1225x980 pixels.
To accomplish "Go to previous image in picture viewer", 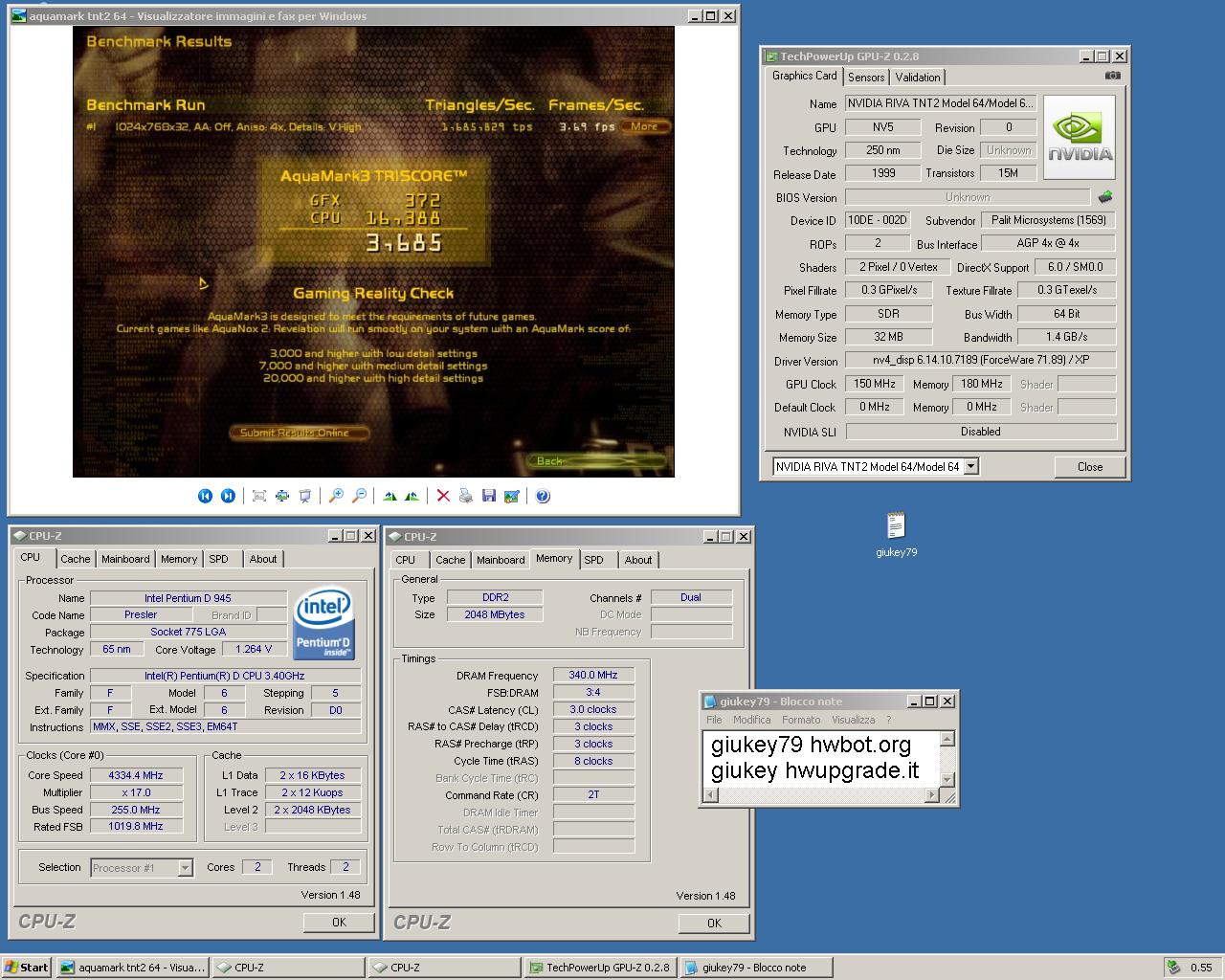I will coord(205,496).
